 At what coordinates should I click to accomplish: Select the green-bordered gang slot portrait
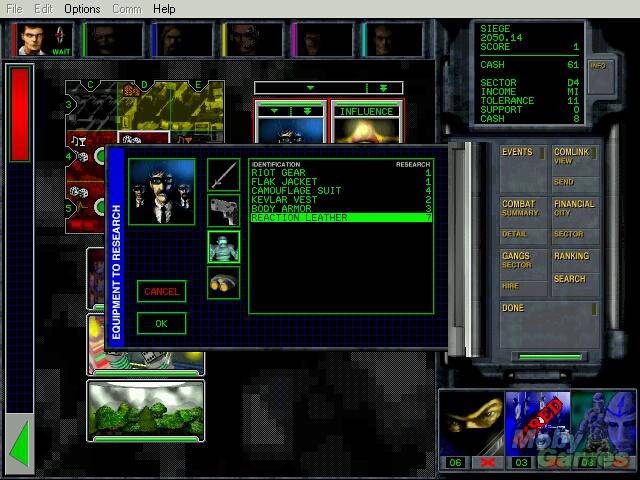[113, 40]
